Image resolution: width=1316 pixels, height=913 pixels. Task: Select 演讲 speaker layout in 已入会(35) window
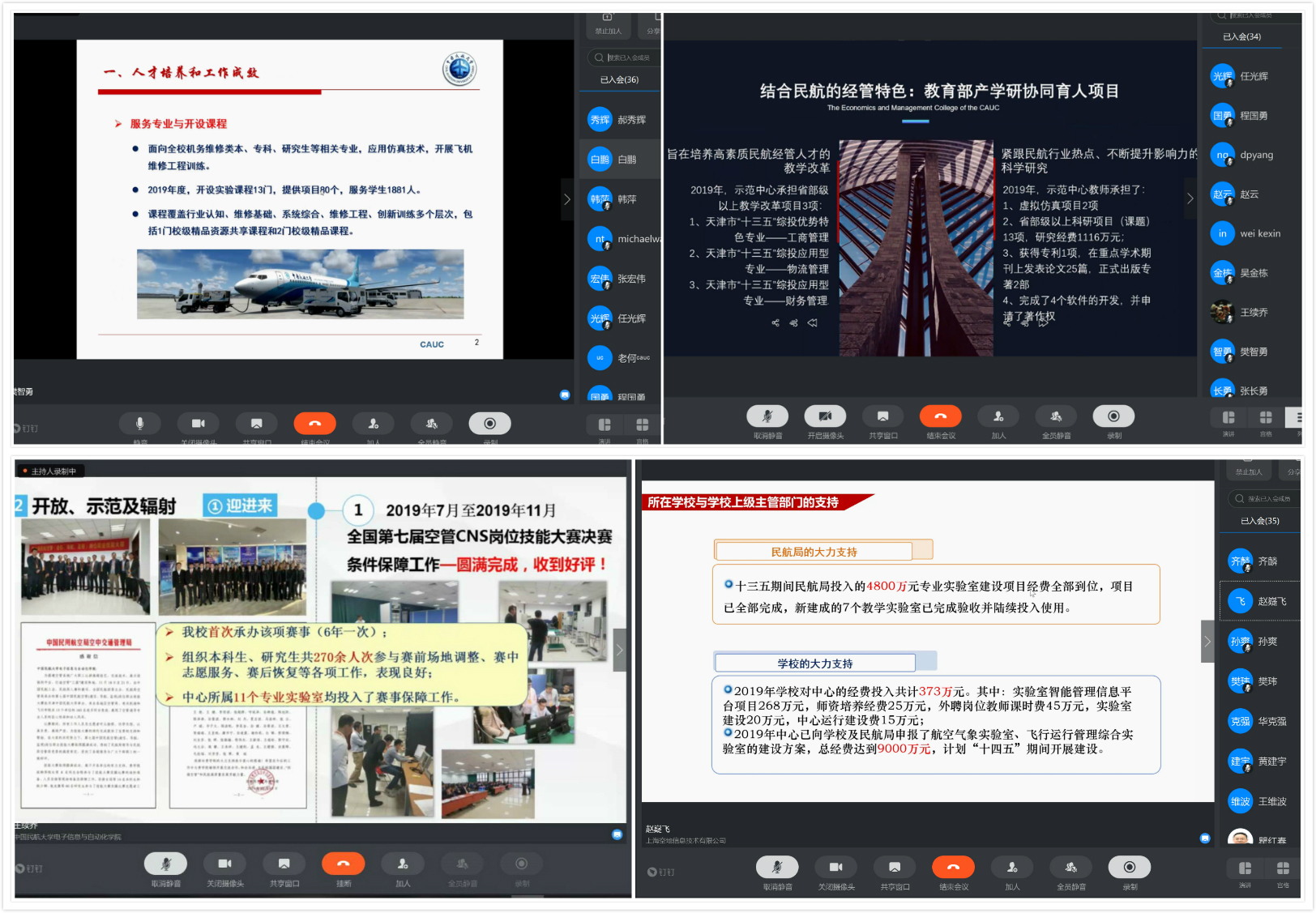tap(1245, 868)
